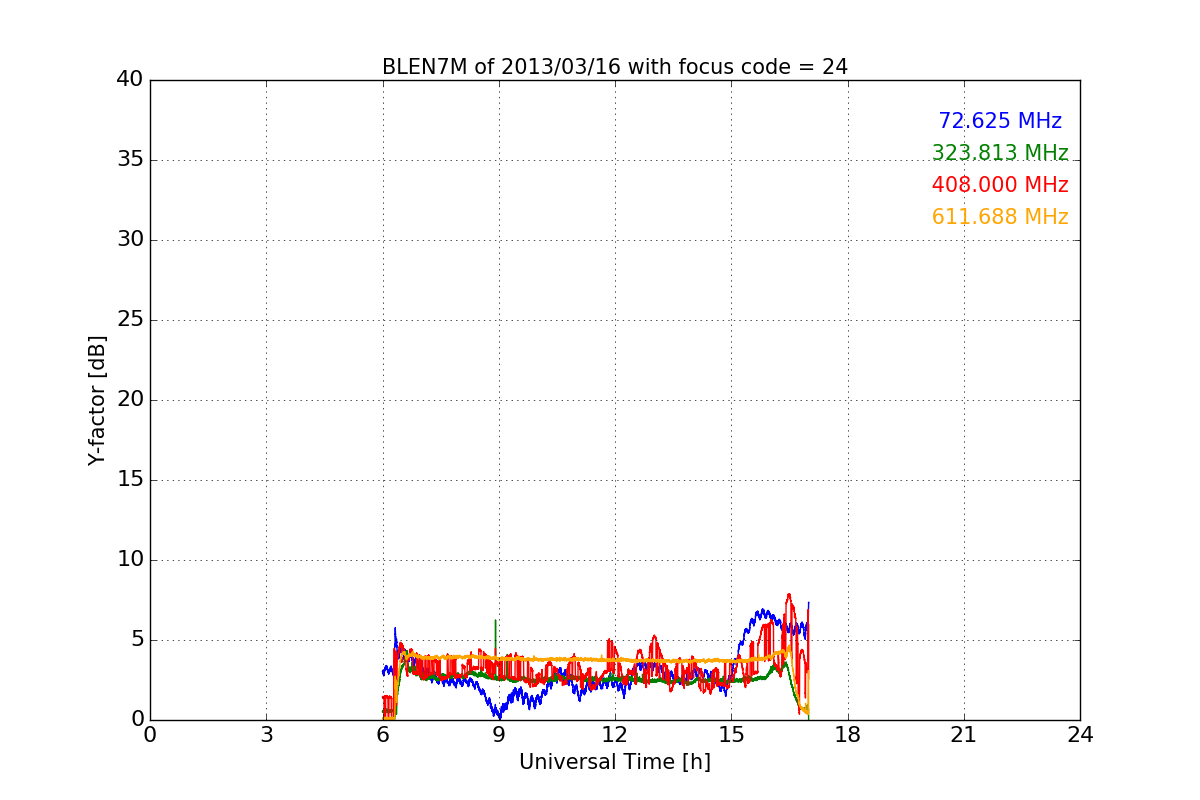Click the y-axis tick label 20

tap(130, 400)
